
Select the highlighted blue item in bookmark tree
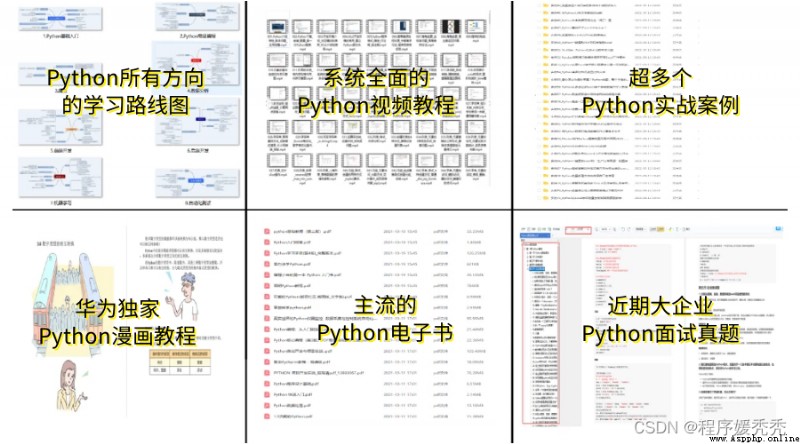tap(536, 268)
